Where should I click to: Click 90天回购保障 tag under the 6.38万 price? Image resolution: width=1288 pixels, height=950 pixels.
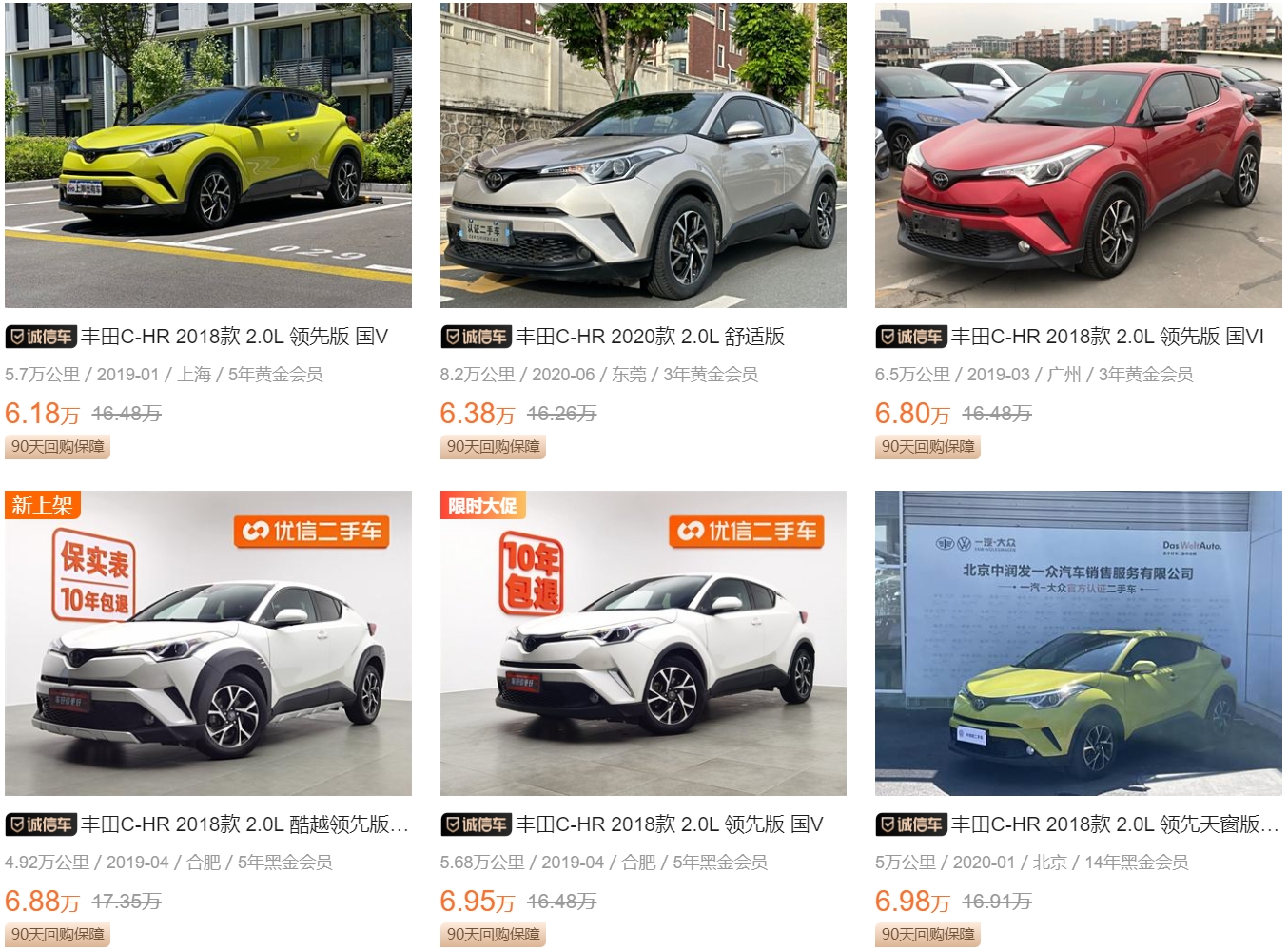pos(493,447)
